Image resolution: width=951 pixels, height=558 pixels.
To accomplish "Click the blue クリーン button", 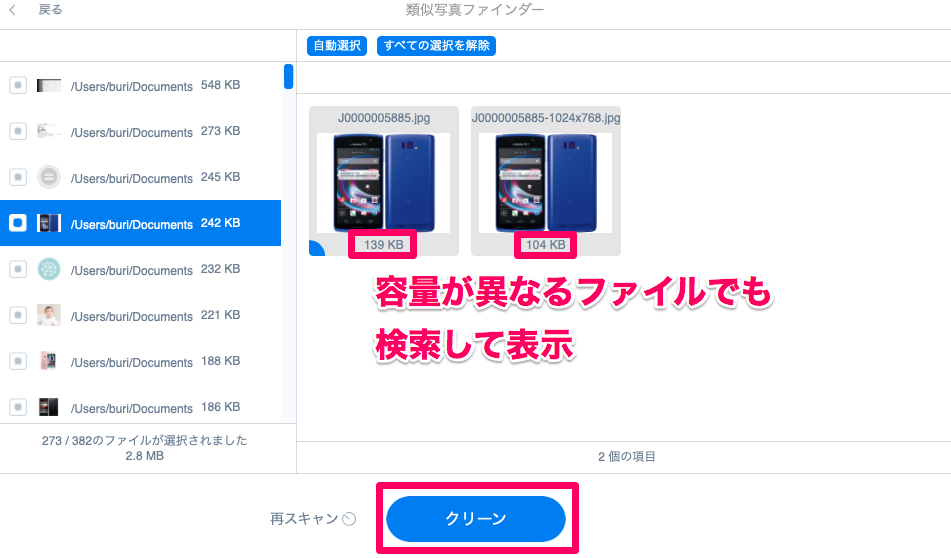I will [476, 519].
